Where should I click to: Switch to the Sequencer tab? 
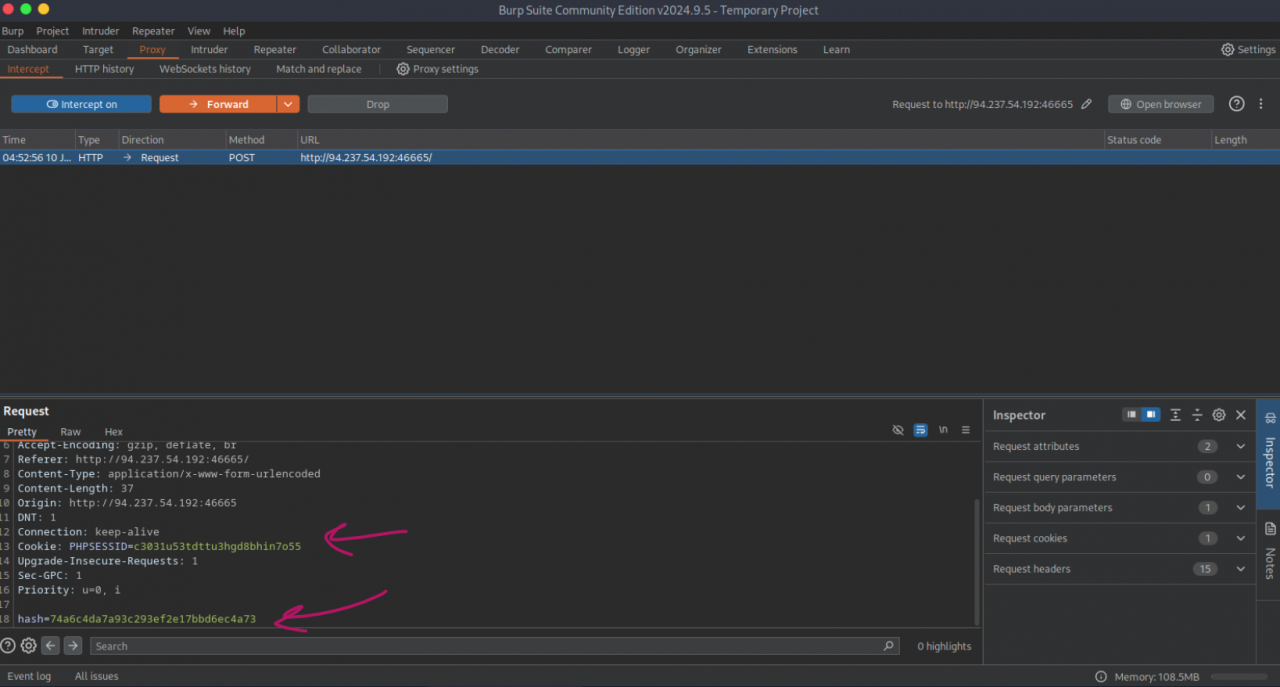(430, 49)
